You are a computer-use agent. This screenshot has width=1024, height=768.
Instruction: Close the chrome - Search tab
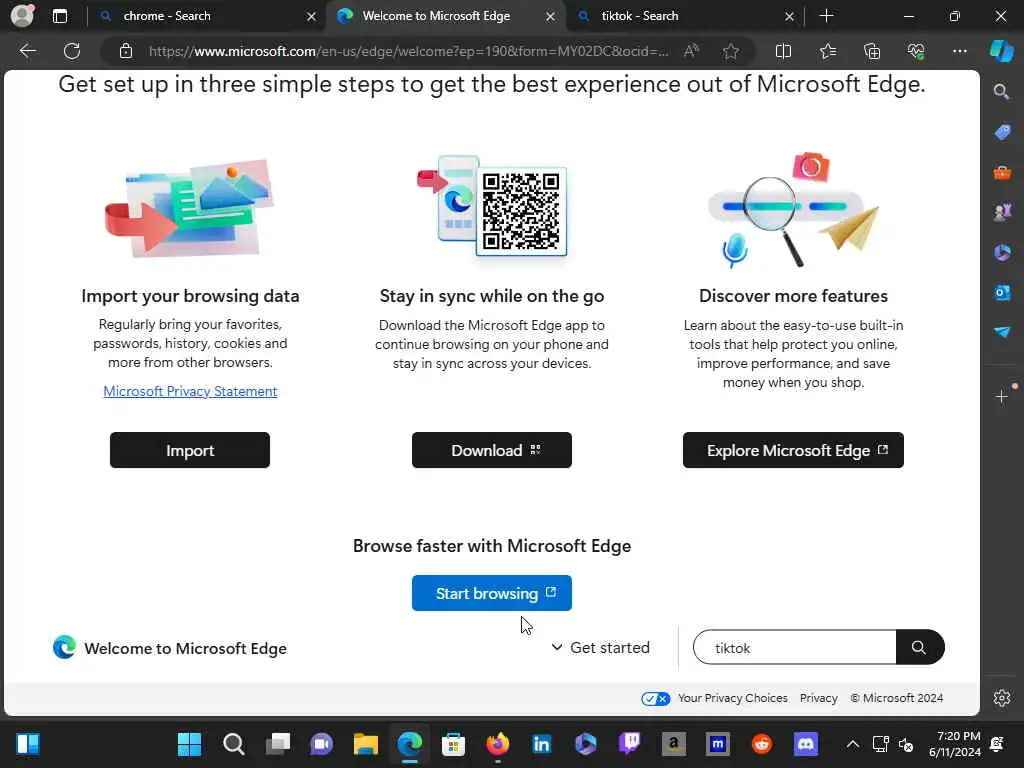(312, 16)
